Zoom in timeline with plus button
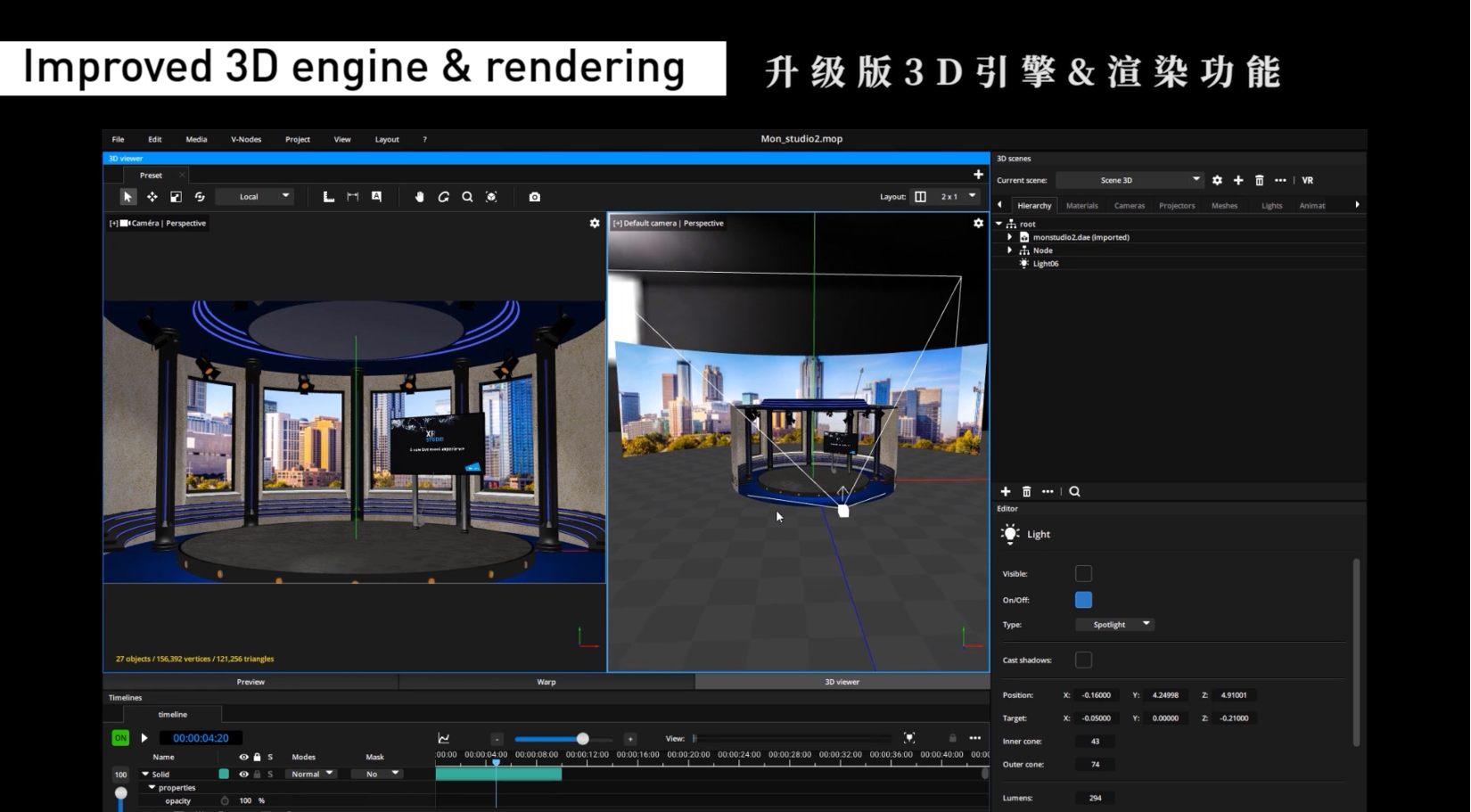The width and height of the screenshot is (1471, 812). click(x=630, y=739)
